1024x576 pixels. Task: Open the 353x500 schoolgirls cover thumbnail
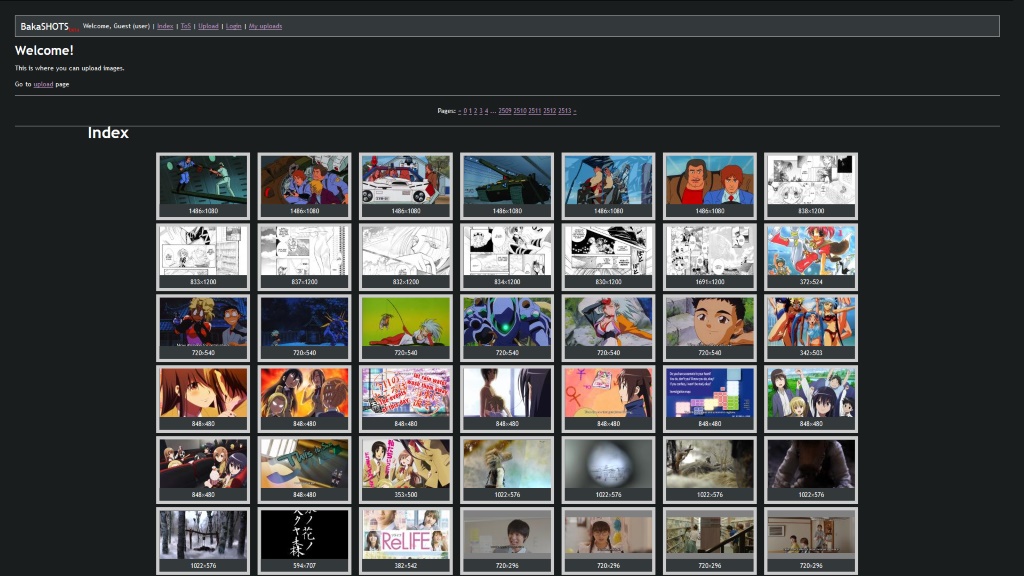[x=406, y=470]
